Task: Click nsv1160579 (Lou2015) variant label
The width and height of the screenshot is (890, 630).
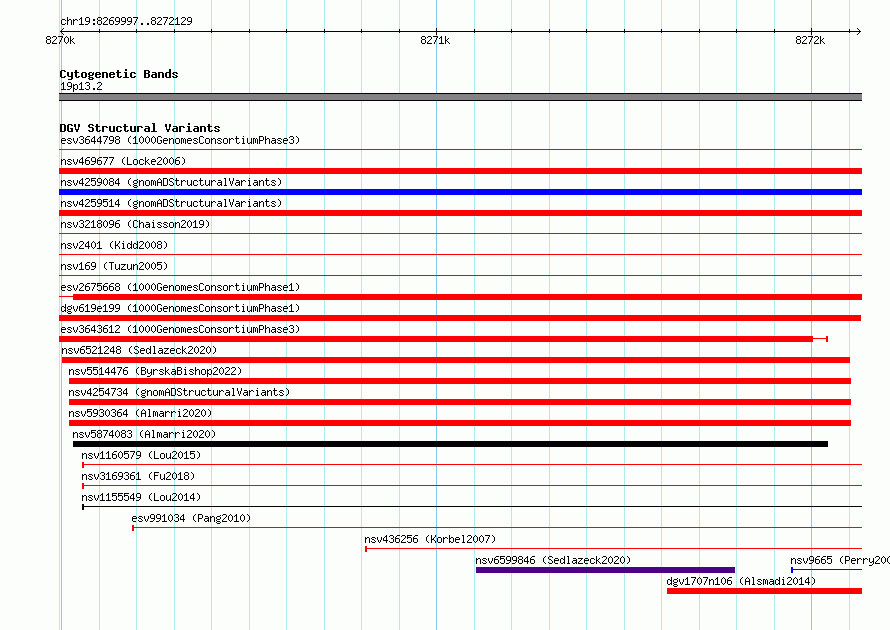Action: pyautogui.click(x=141, y=455)
